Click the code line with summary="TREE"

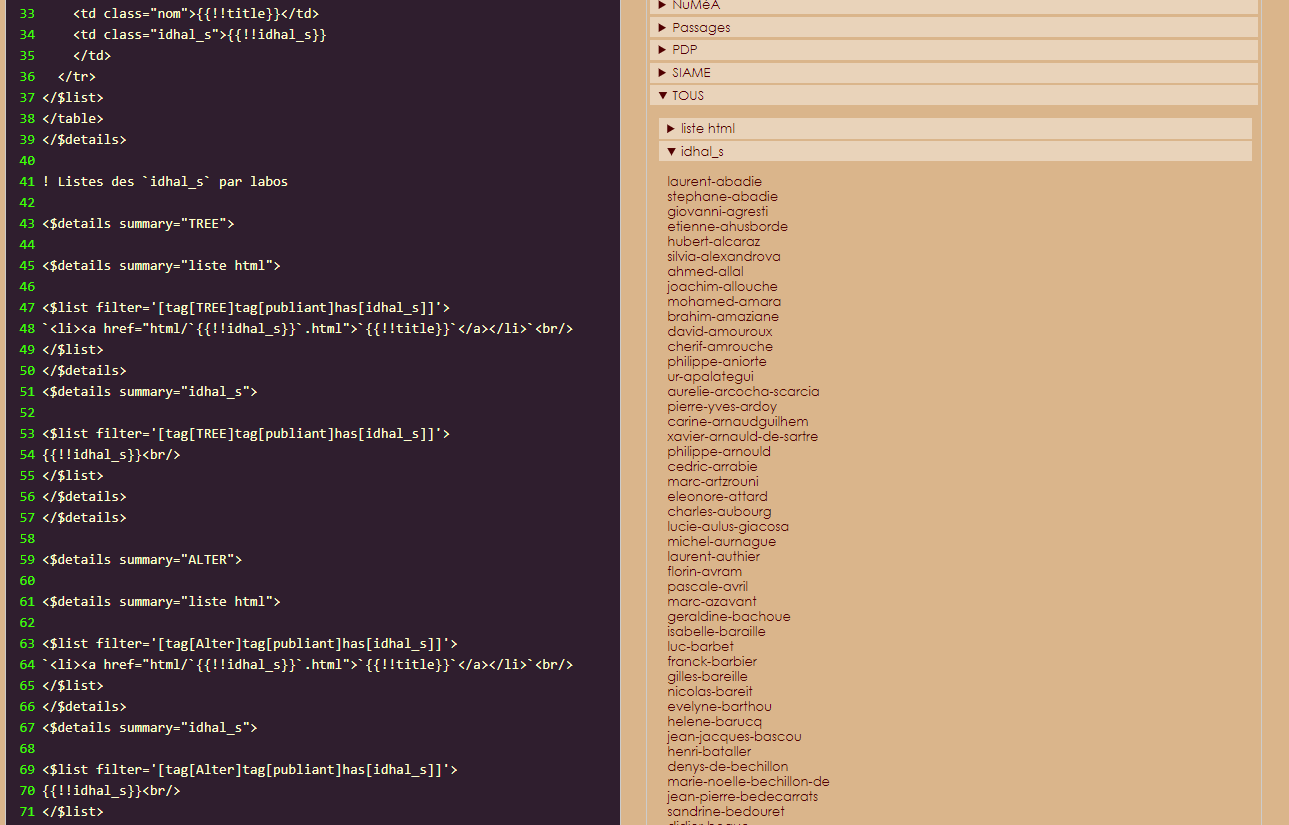pyautogui.click(x=138, y=224)
